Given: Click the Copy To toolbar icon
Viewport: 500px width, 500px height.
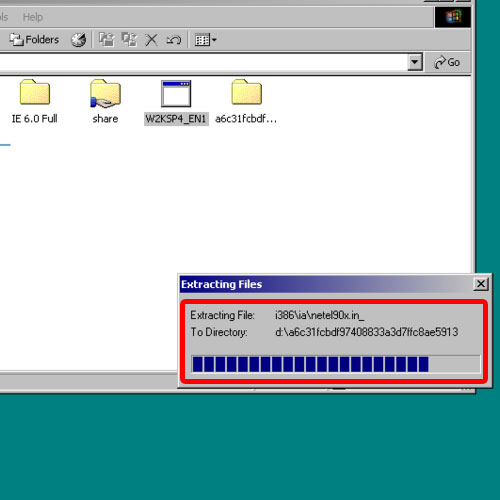Looking at the screenshot, I should (129, 40).
